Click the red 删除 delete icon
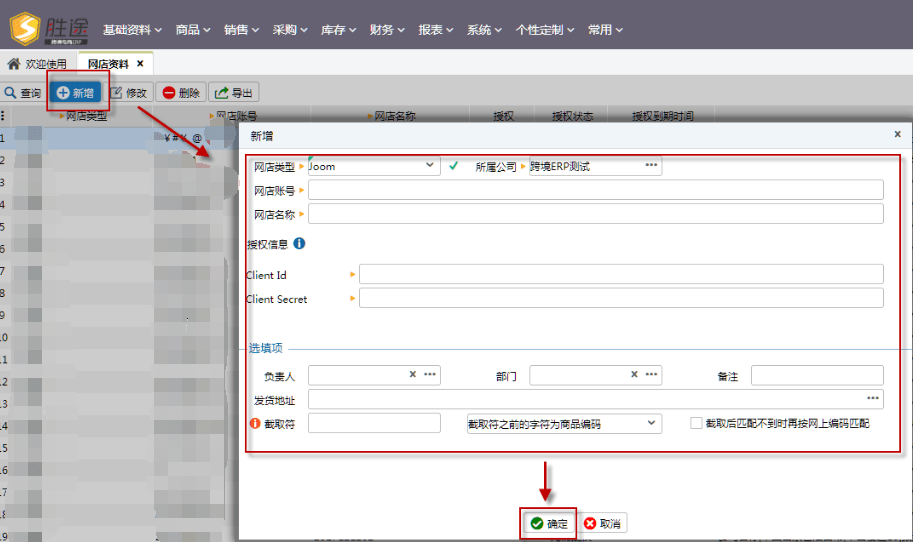 point(169,93)
